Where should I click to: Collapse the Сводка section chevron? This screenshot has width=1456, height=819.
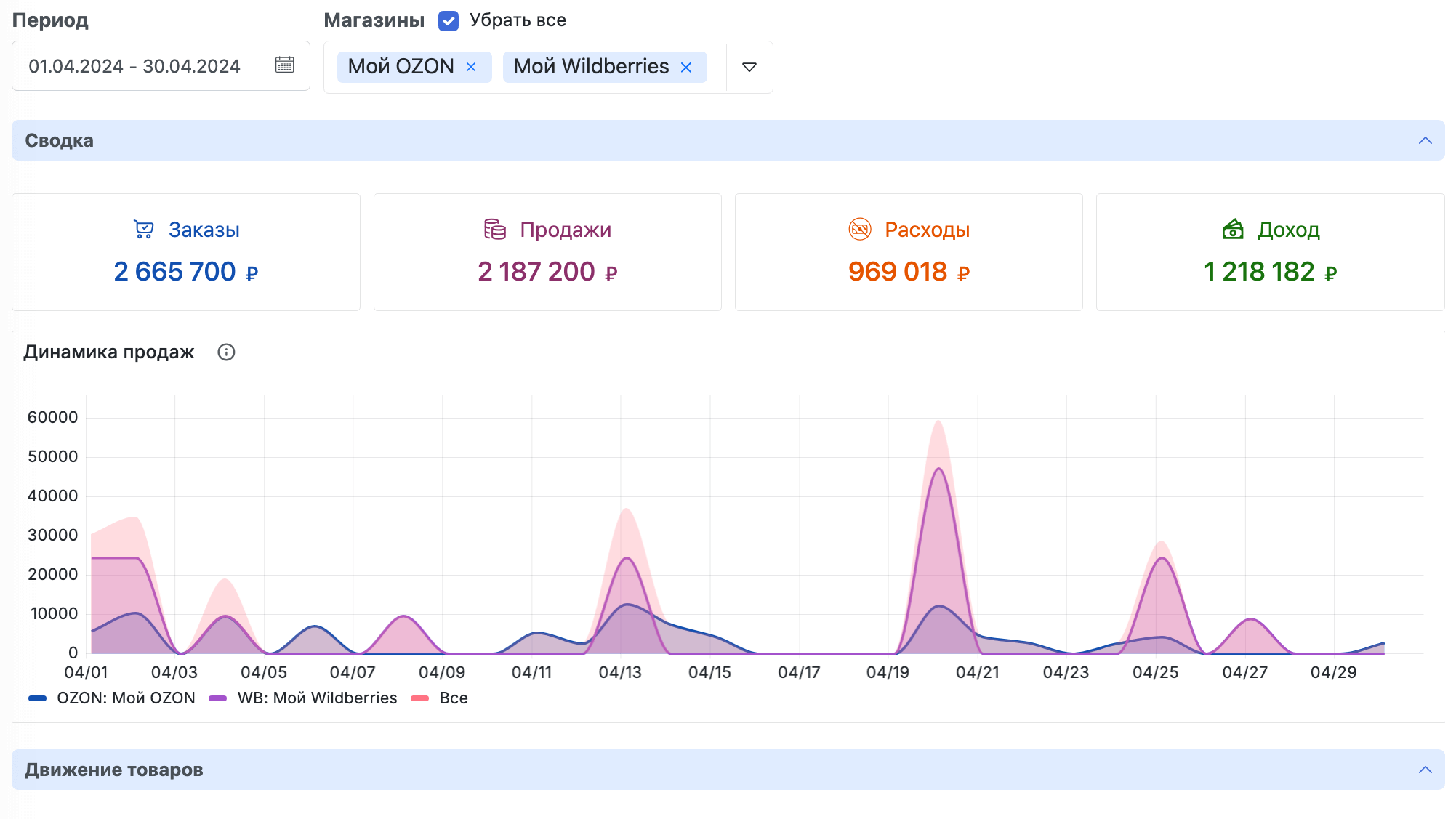(x=1425, y=140)
